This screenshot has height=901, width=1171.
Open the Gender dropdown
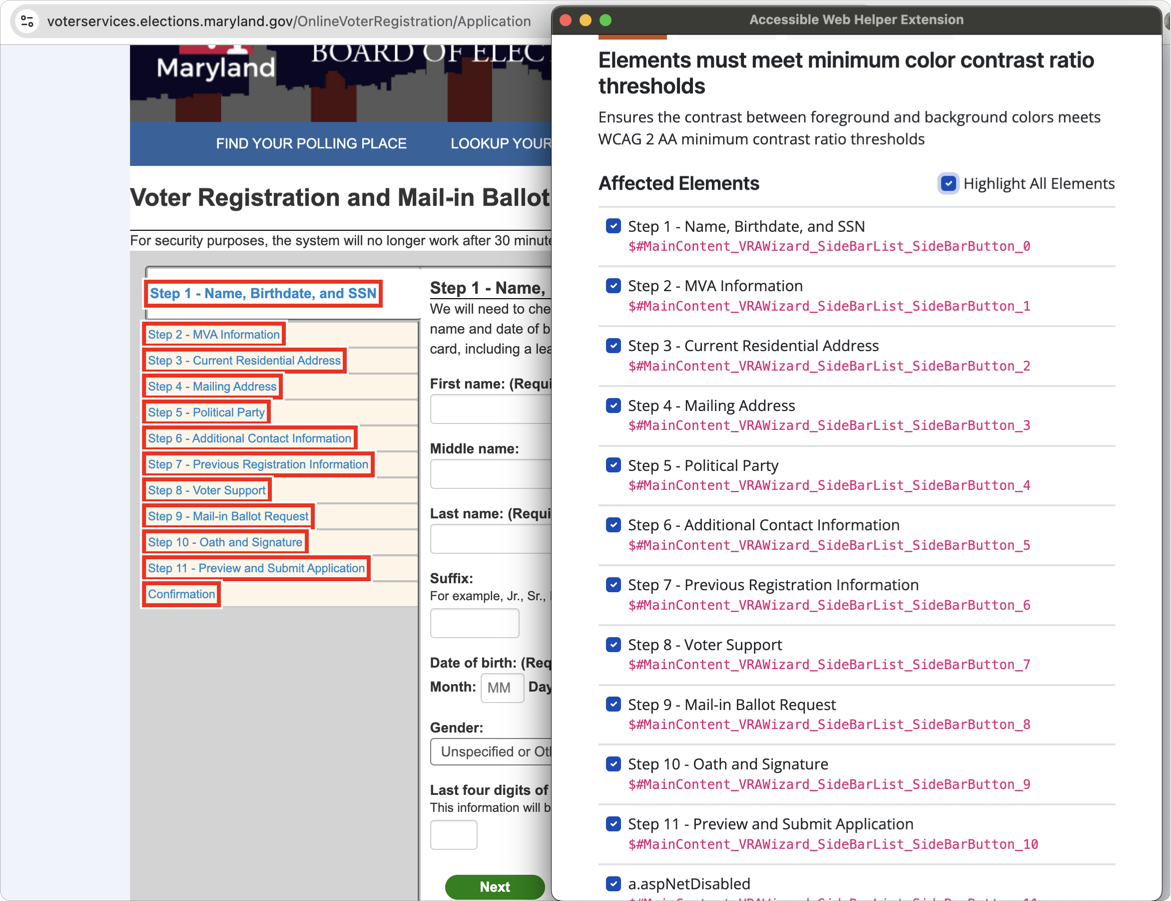pyautogui.click(x=491, y=752)
